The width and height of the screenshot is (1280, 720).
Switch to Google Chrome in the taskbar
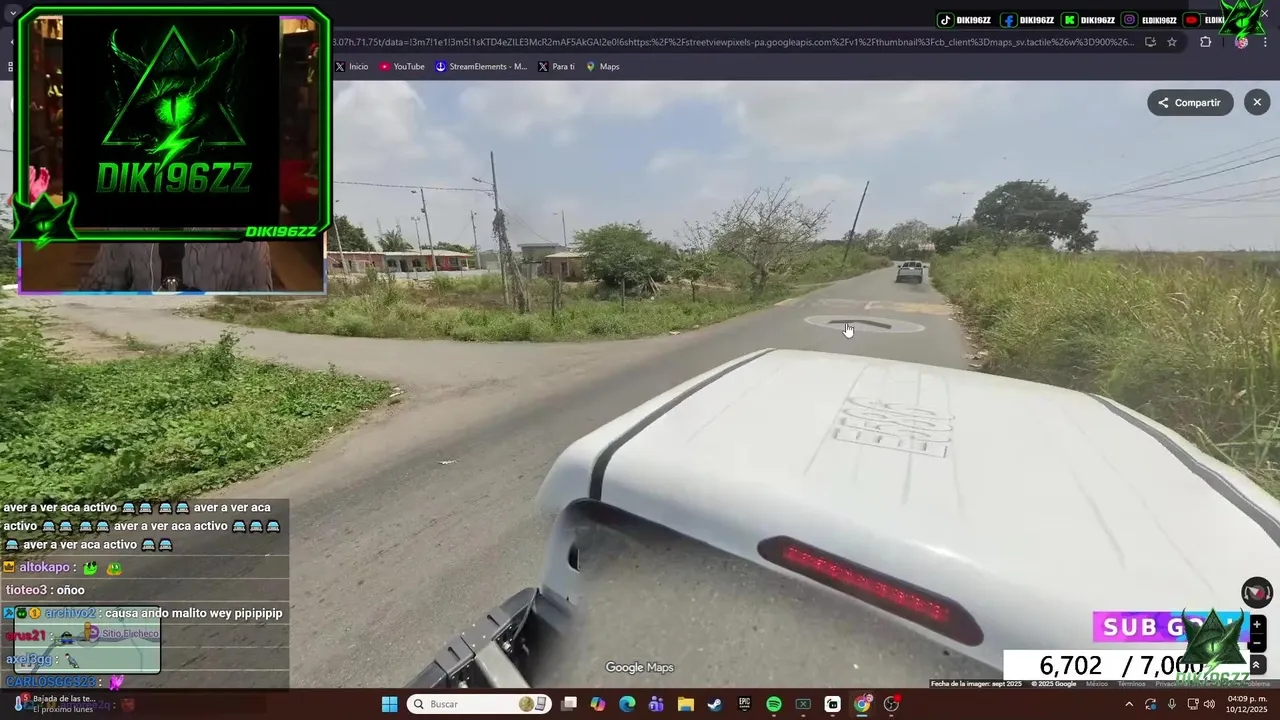click(x=862, y=704)
